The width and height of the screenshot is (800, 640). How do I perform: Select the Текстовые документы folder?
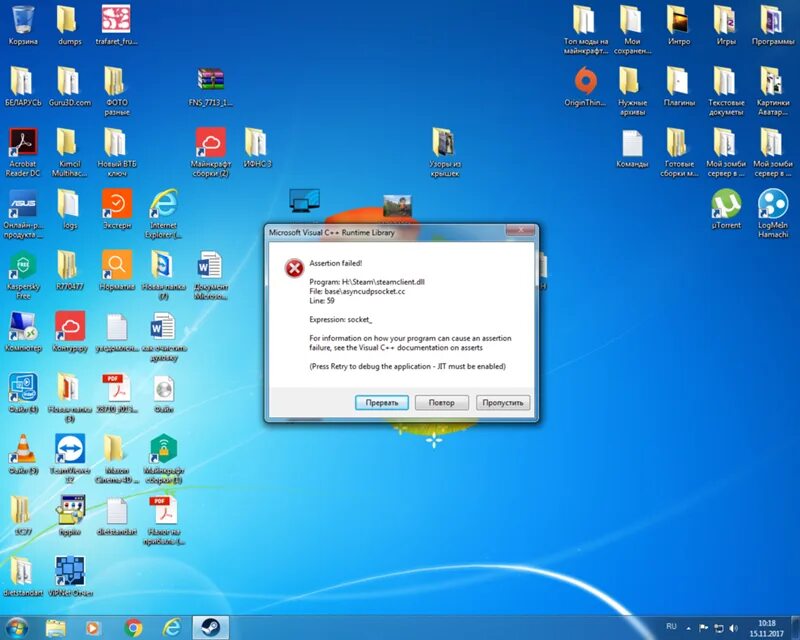point(726,91)
